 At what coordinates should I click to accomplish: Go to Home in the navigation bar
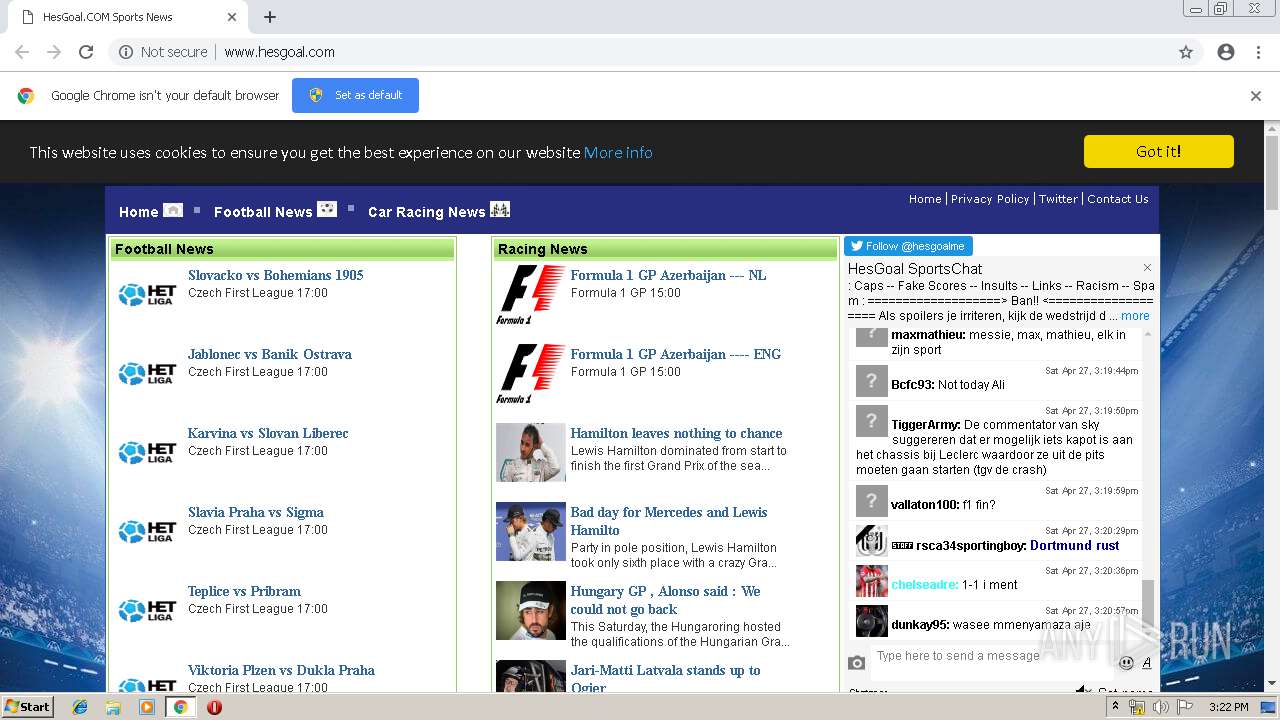click(138, 212)
